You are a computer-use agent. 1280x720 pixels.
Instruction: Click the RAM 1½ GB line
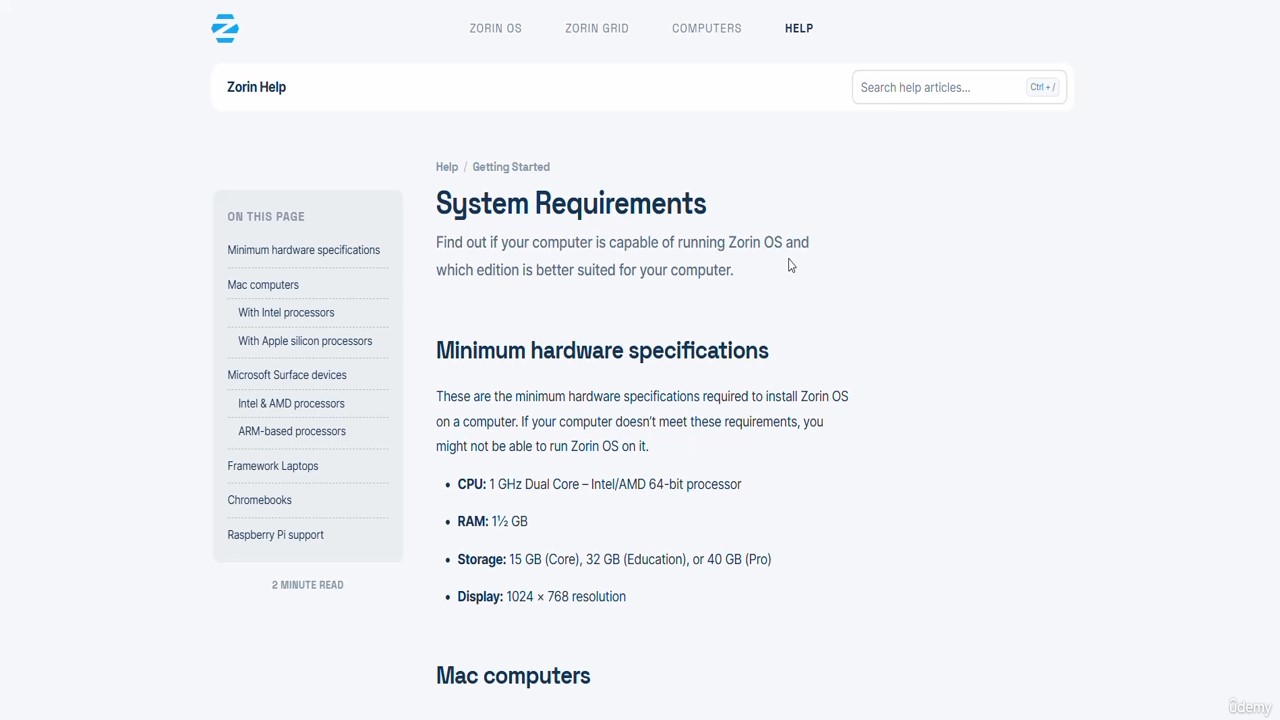(492, 522)
